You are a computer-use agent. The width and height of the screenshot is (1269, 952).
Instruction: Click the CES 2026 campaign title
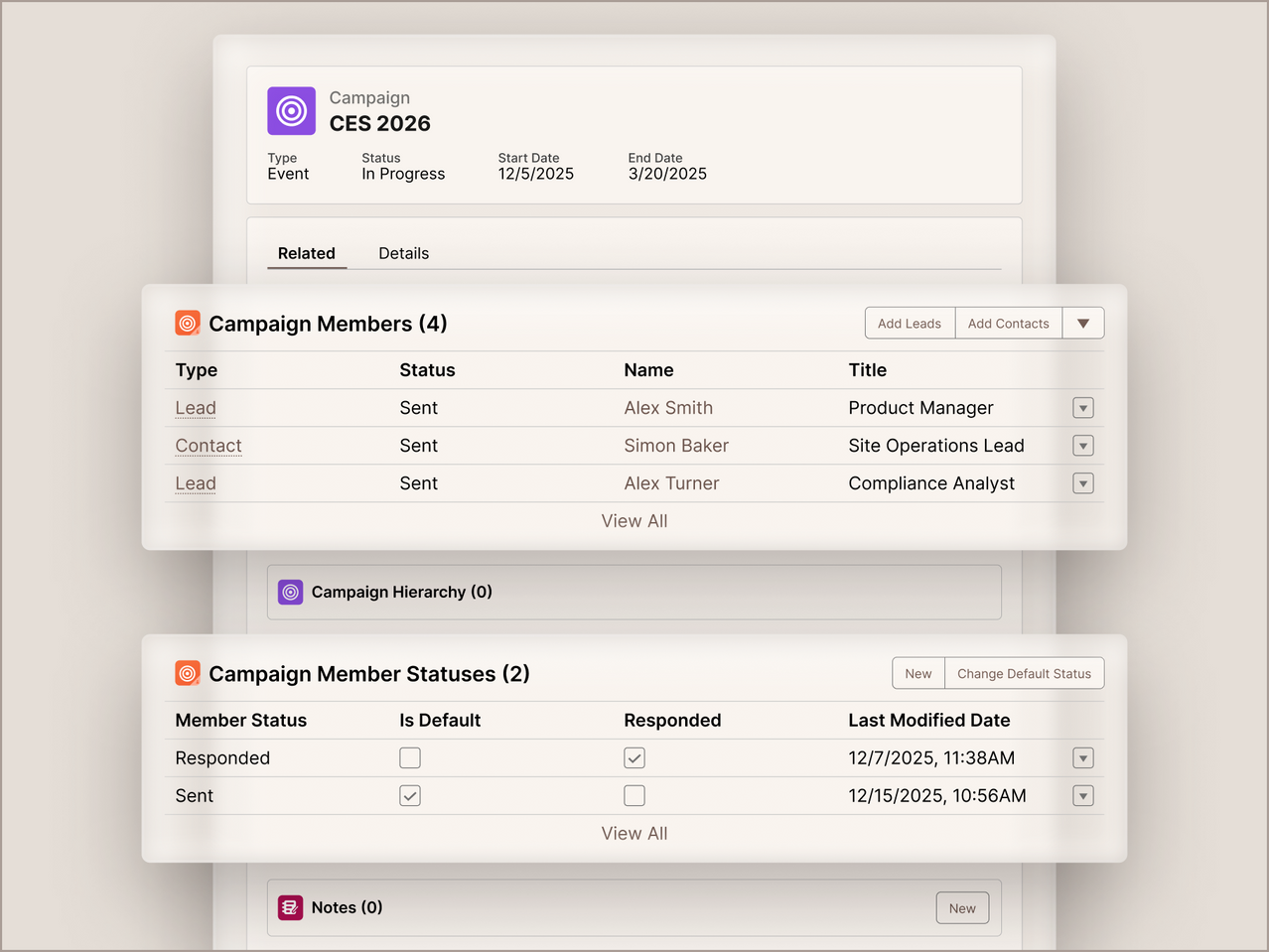click(380, 123)
